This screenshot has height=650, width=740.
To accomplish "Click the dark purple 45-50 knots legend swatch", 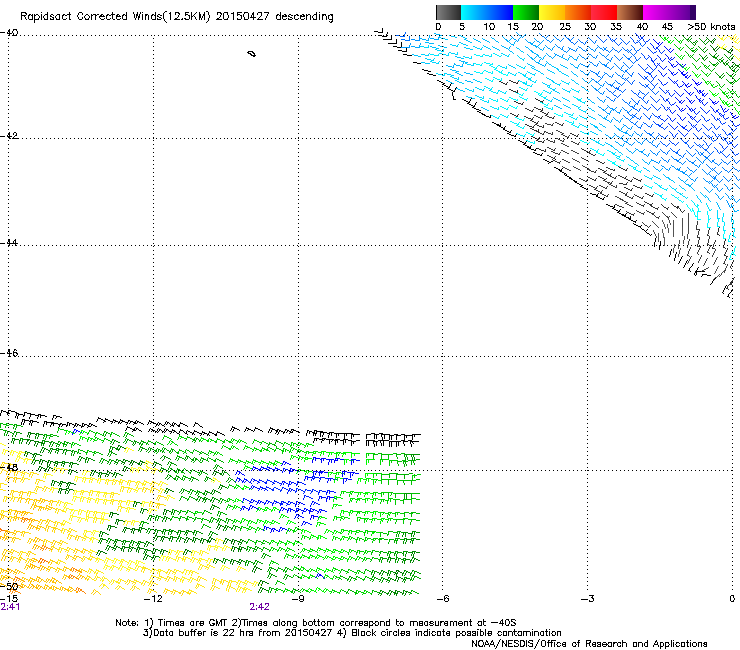I will [682, 12].
